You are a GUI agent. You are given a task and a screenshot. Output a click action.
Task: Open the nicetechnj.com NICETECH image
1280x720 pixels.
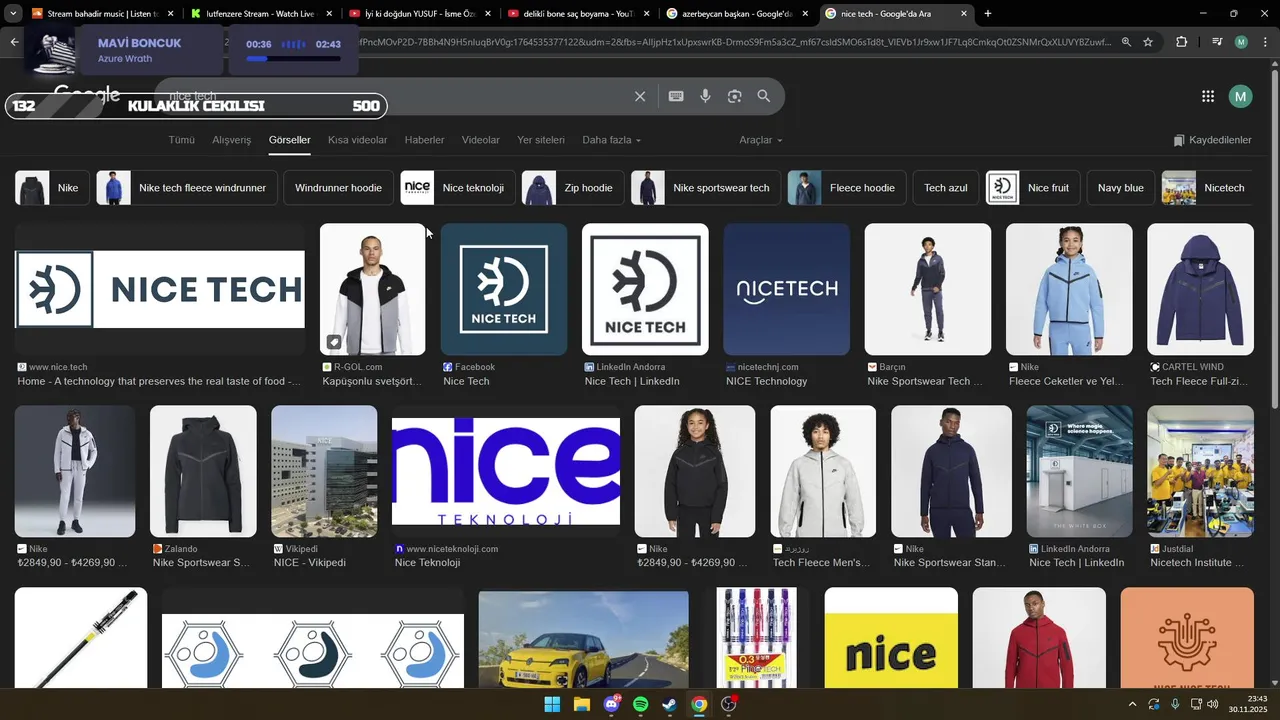pos(786,289)
